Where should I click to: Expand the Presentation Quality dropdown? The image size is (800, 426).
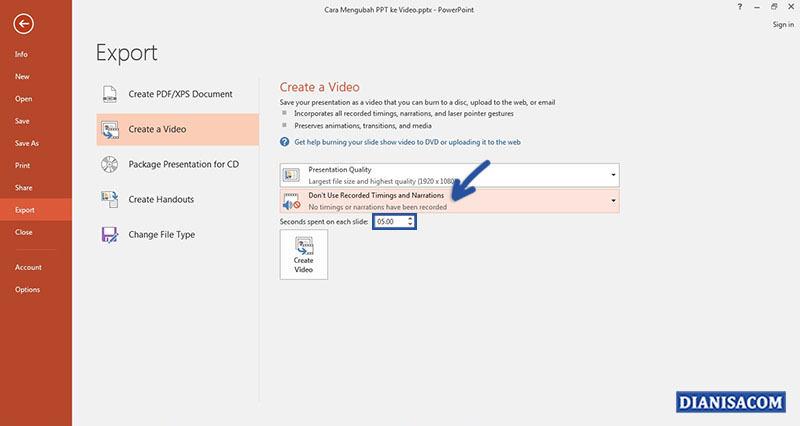[613, 175]
